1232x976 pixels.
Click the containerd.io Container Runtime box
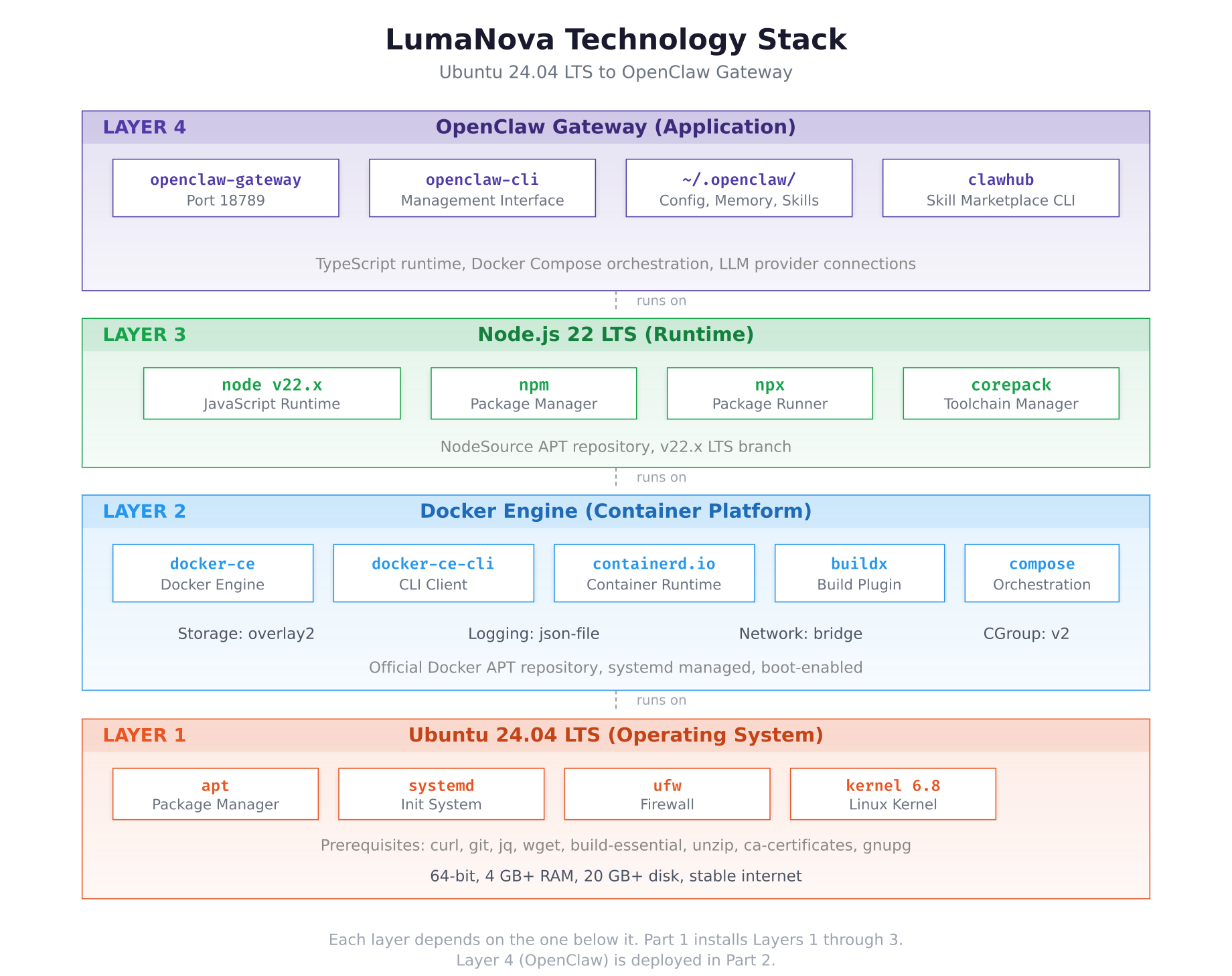pyautogui.click(x=653, y=573)
